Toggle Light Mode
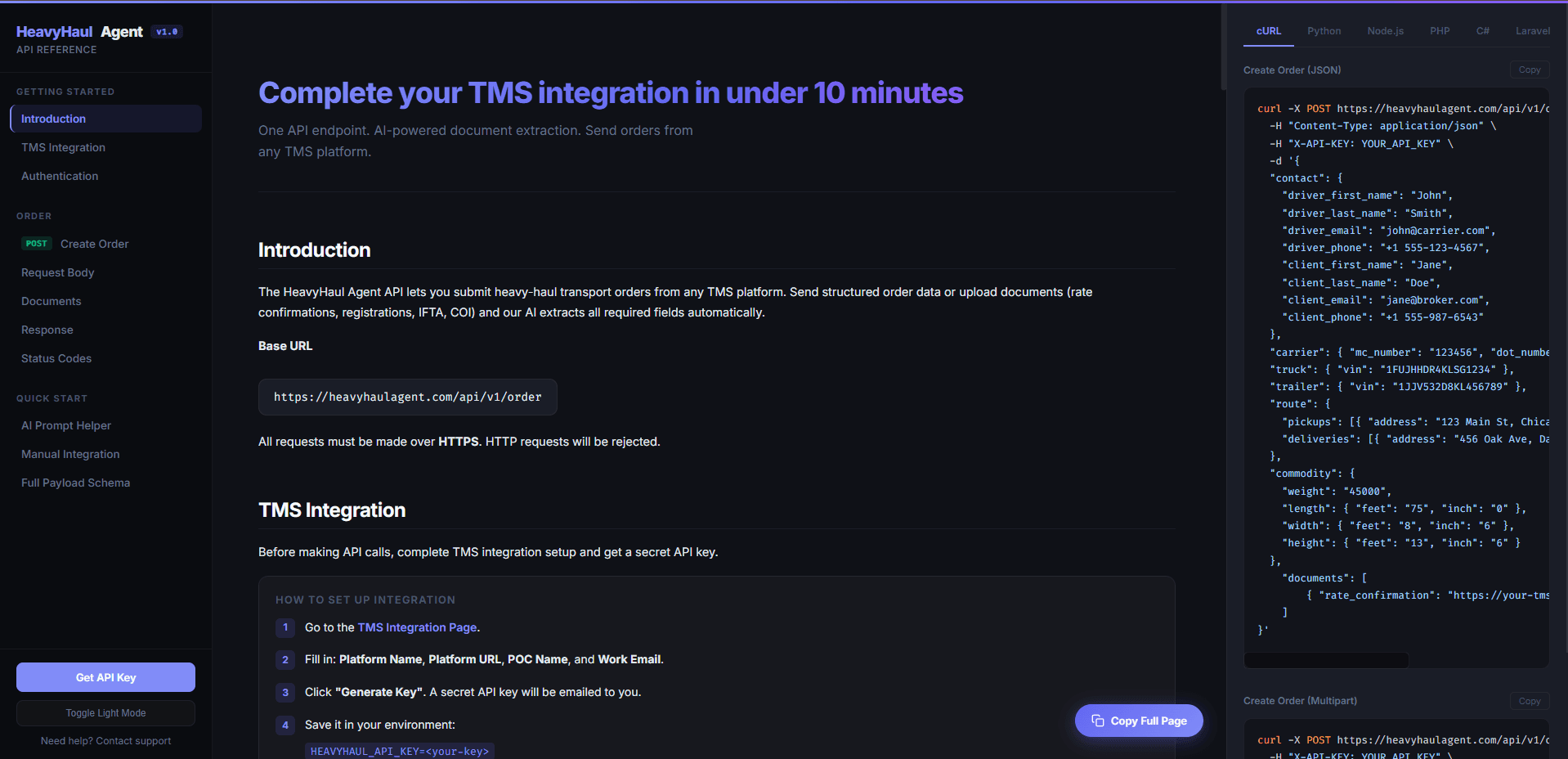Screen dimensions: 1568x759 (x=105, y=713)
